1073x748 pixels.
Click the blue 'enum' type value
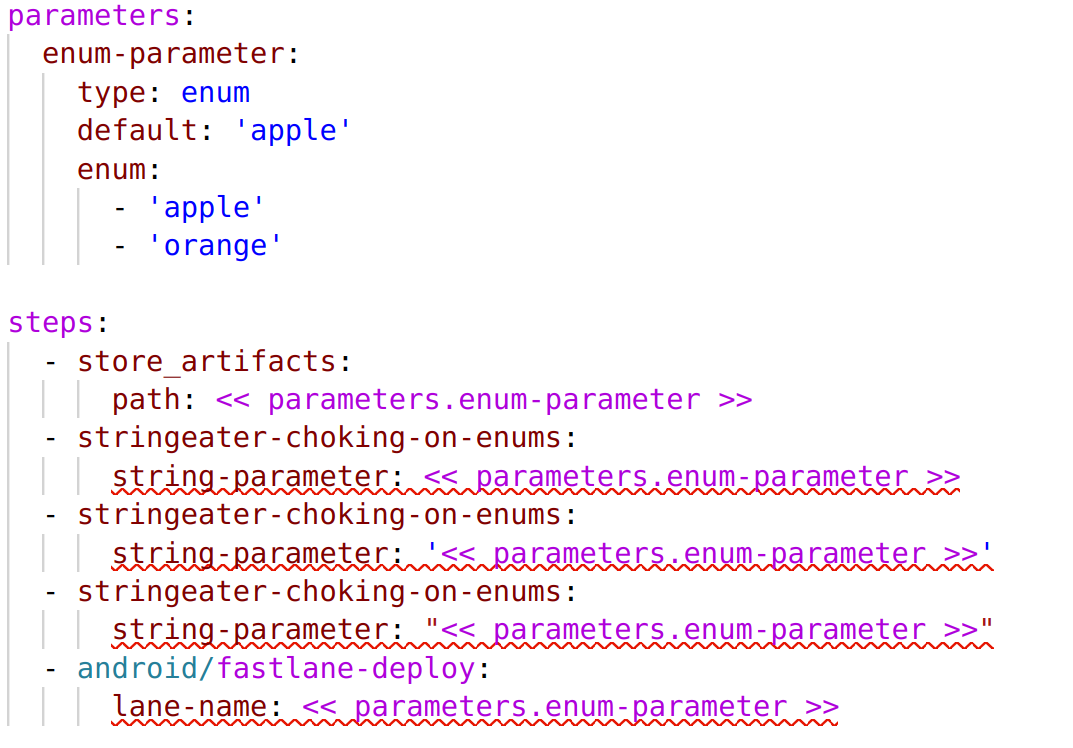point(215,93)
